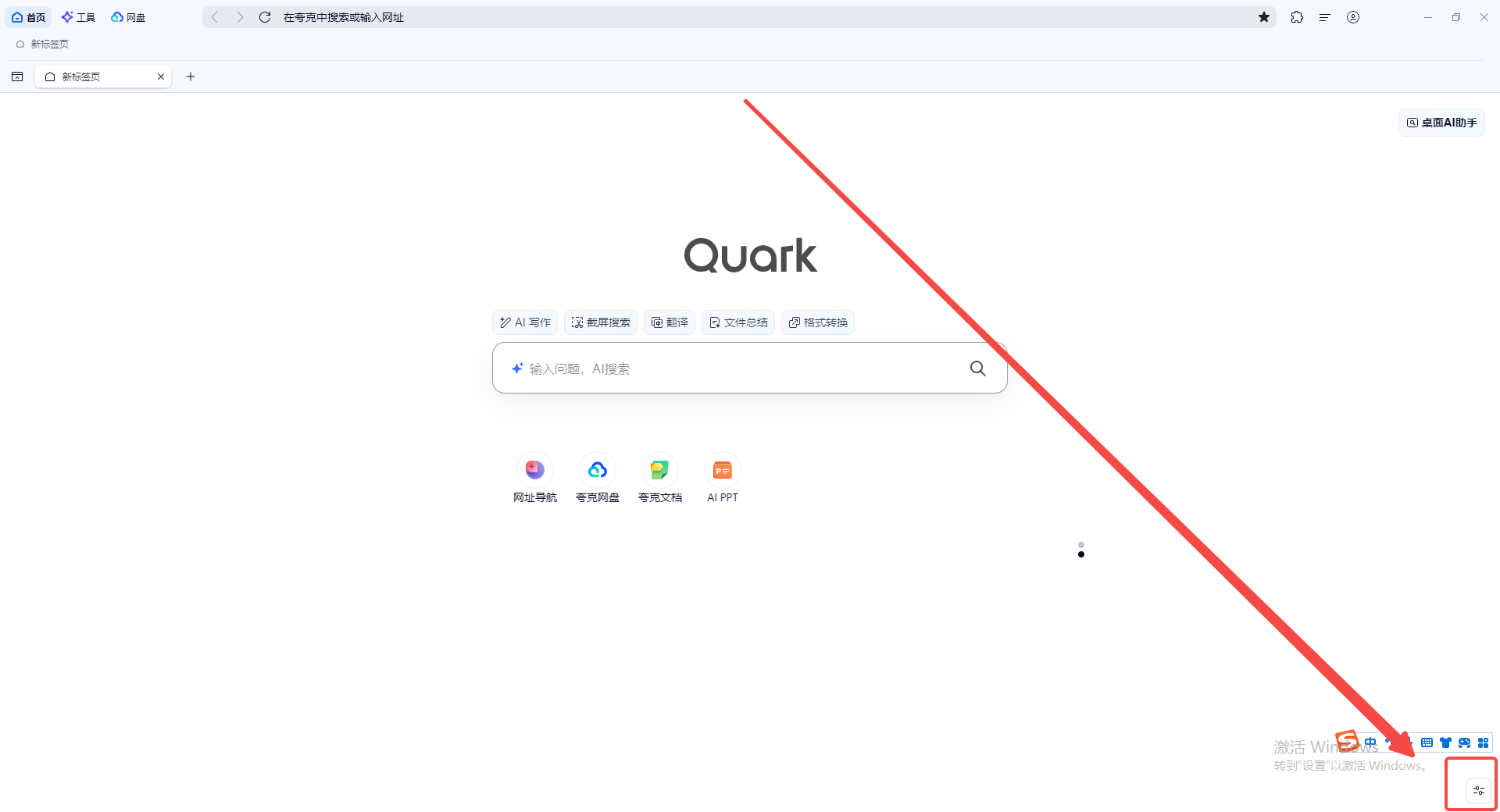The image size is (1500, 812).
Task: Bookmark page with the star icon
Action: tap(1263, 17)
